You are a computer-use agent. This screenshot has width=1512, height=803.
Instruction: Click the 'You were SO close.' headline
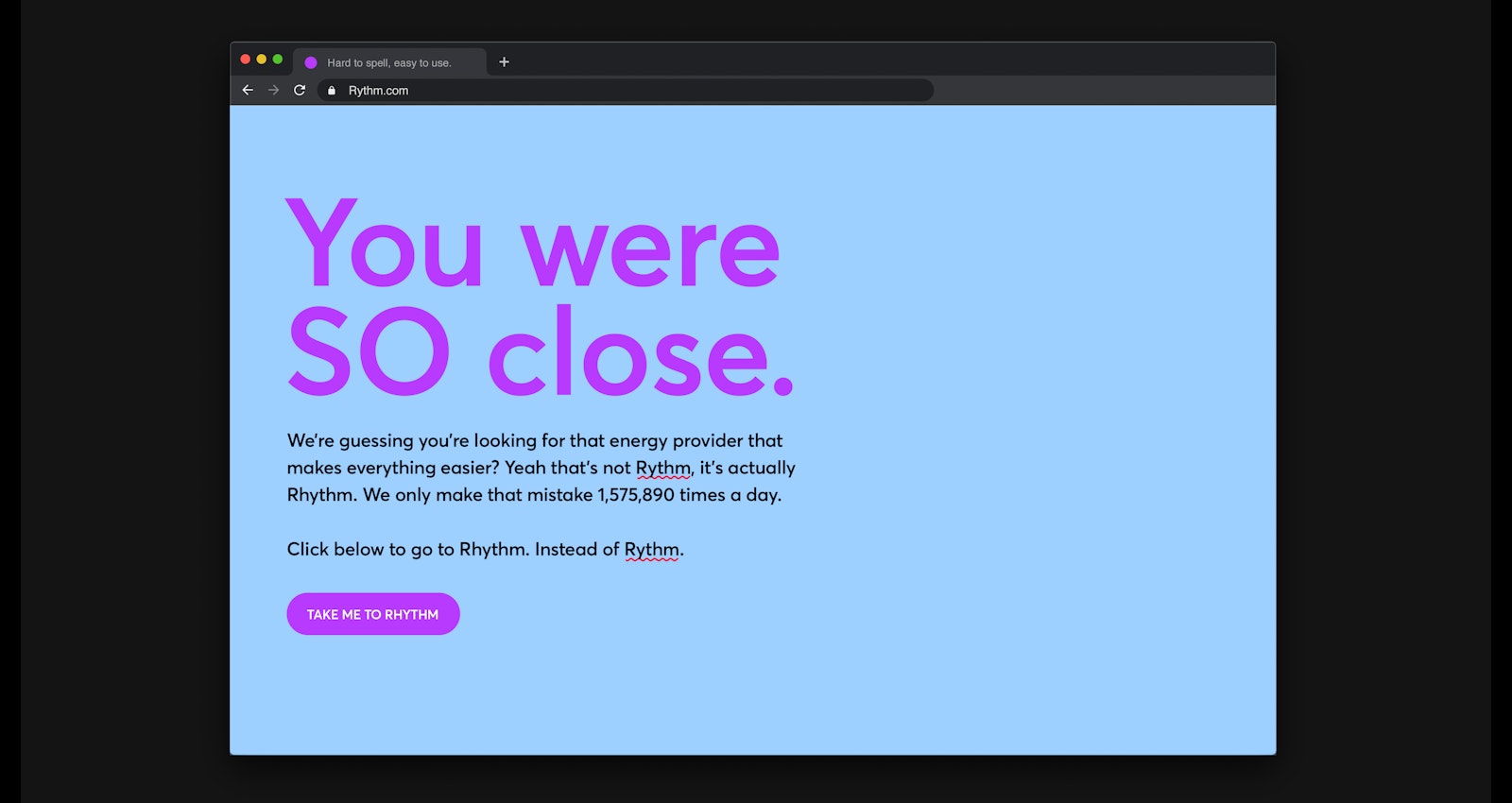541,298
